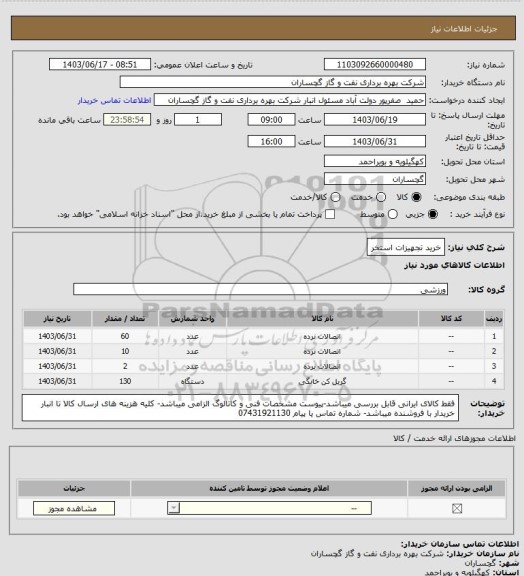Image resolution: width=524 pixels, height=576 pixels.
Task: Click the need number field 1103092660000480
Action: click(x=375, y=65)
